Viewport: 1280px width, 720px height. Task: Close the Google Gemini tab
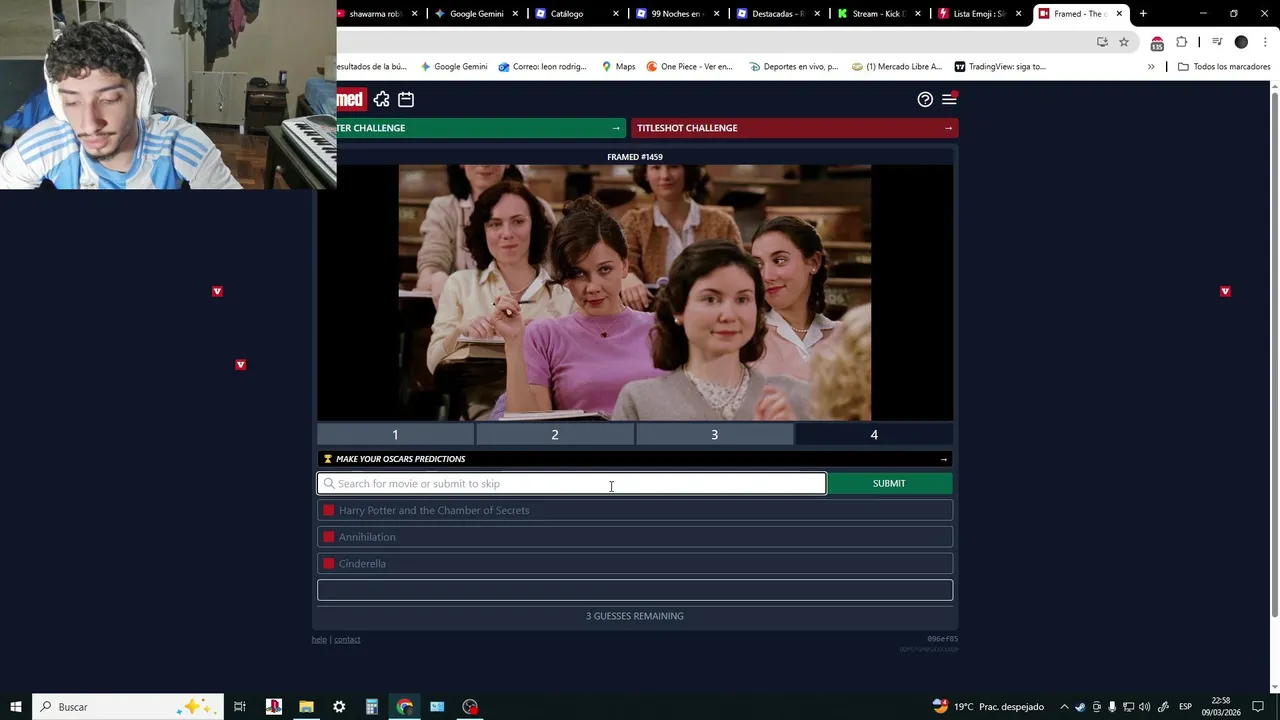516,14
